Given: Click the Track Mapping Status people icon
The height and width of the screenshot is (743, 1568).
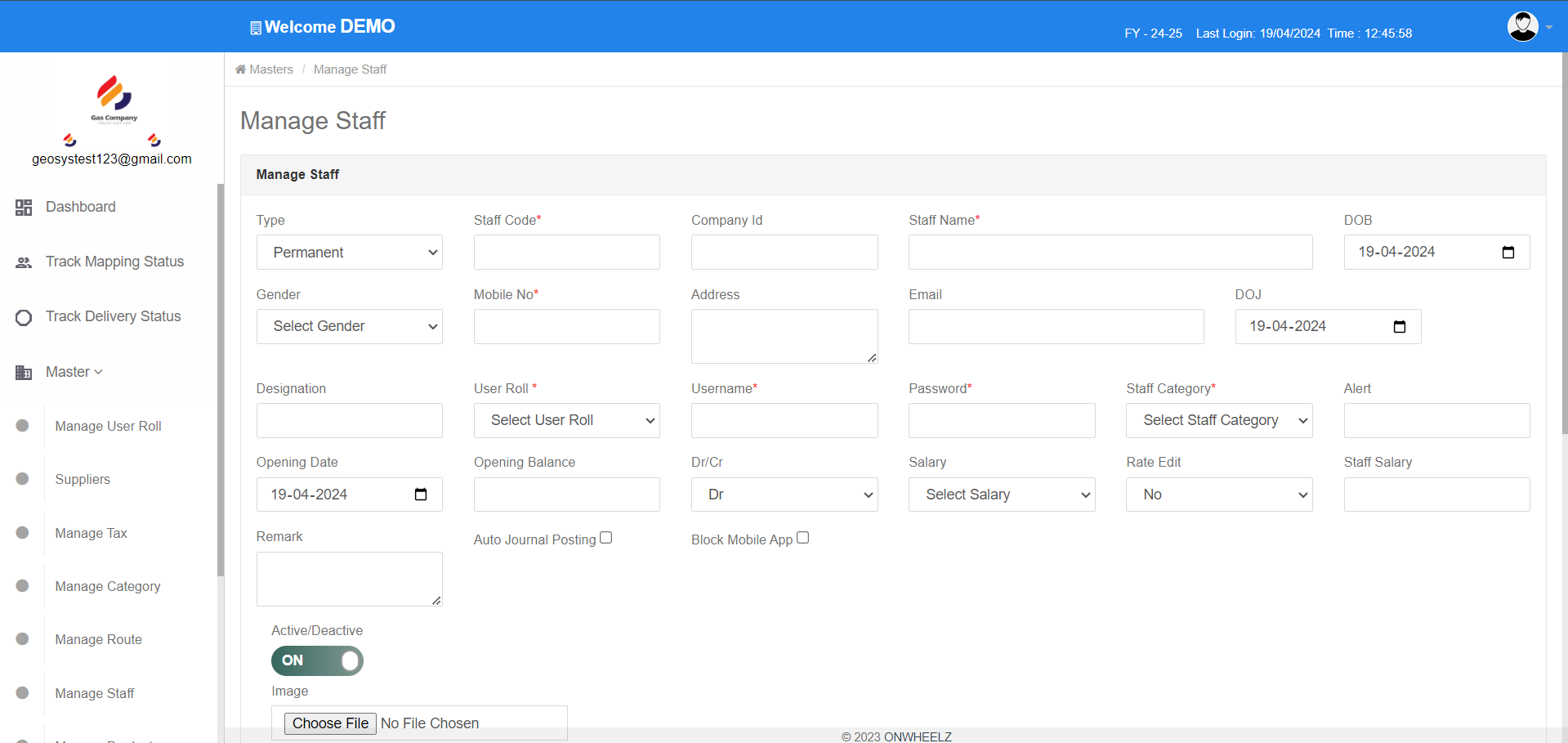Looking at the screenshot, I should tap(24, 262).
